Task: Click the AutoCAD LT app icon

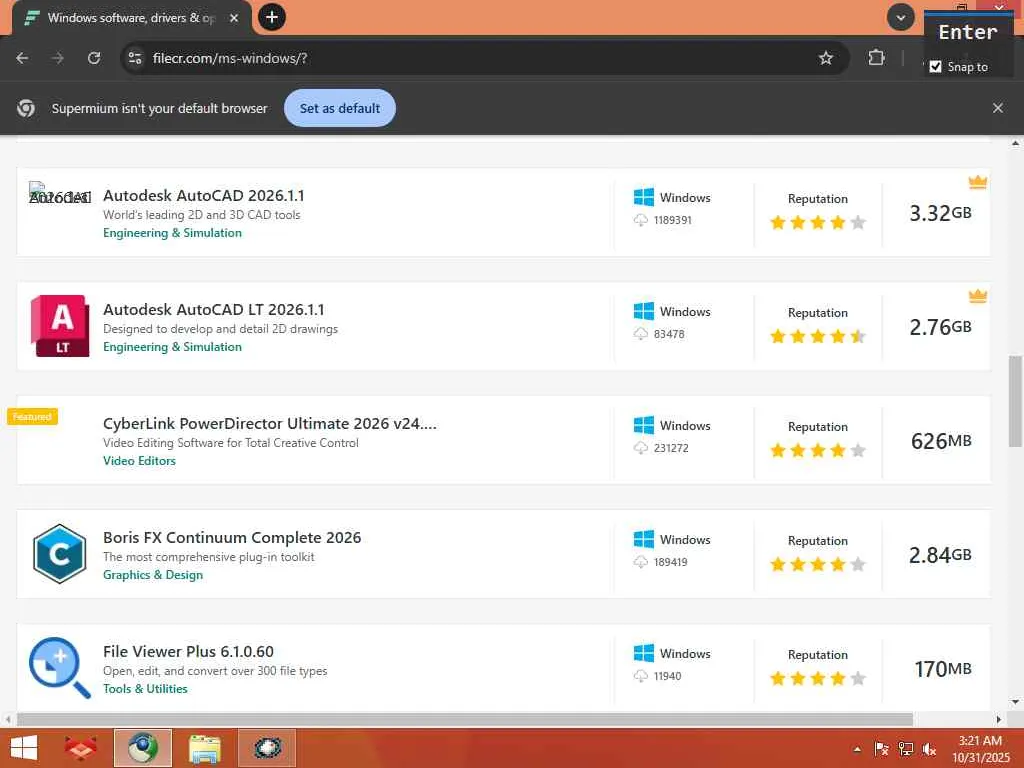Action: 60,326
